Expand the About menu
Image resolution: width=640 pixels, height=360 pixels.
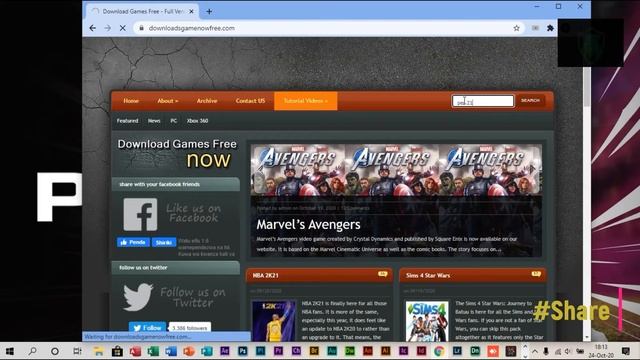[168, 101]
